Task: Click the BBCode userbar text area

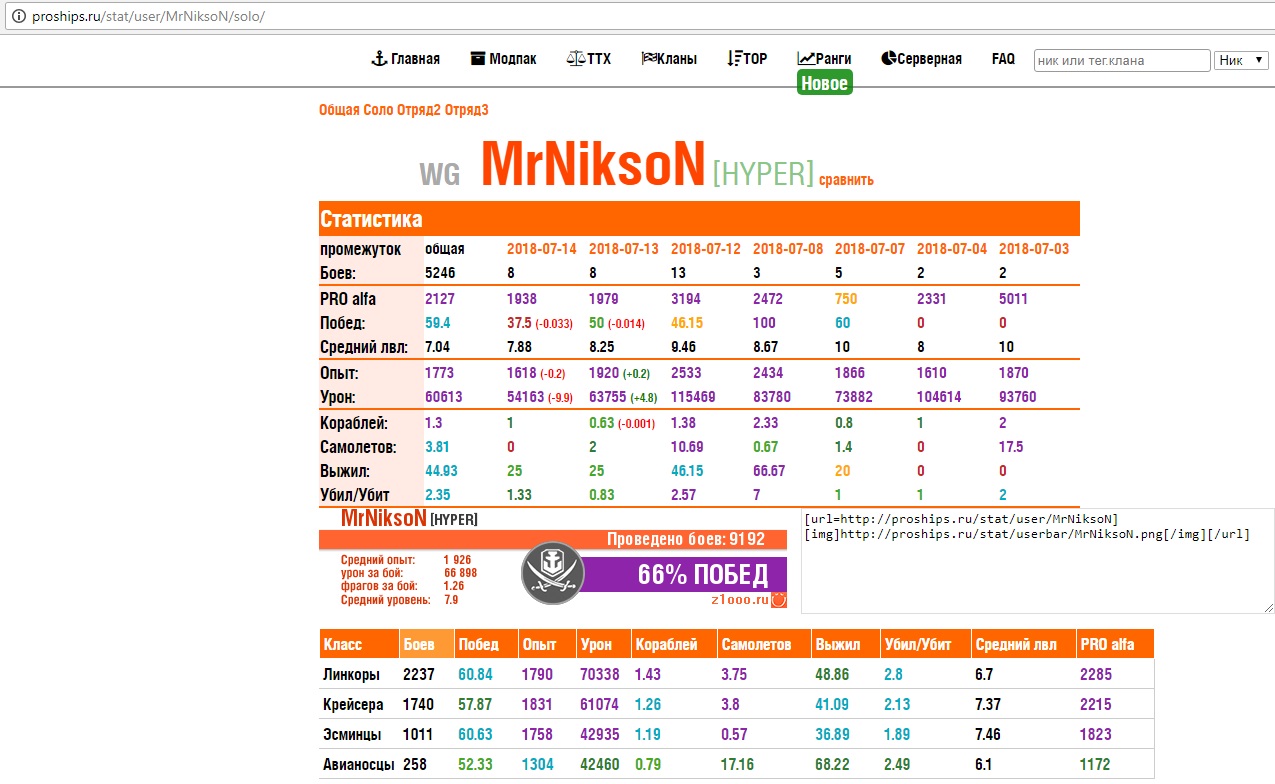Action: click(x=1038, y=560)
